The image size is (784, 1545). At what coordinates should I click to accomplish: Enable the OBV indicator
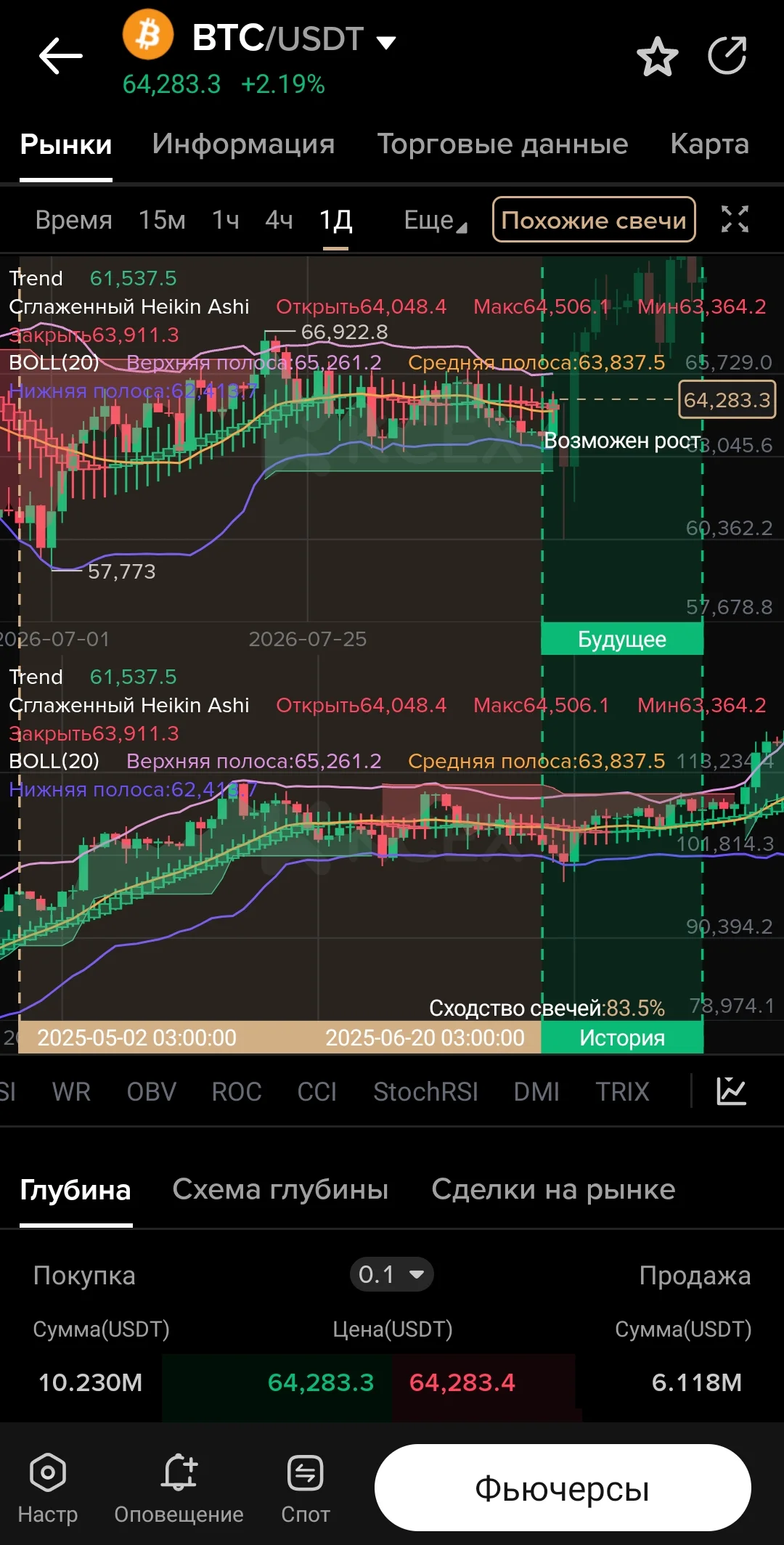(x=151, y=1091)
